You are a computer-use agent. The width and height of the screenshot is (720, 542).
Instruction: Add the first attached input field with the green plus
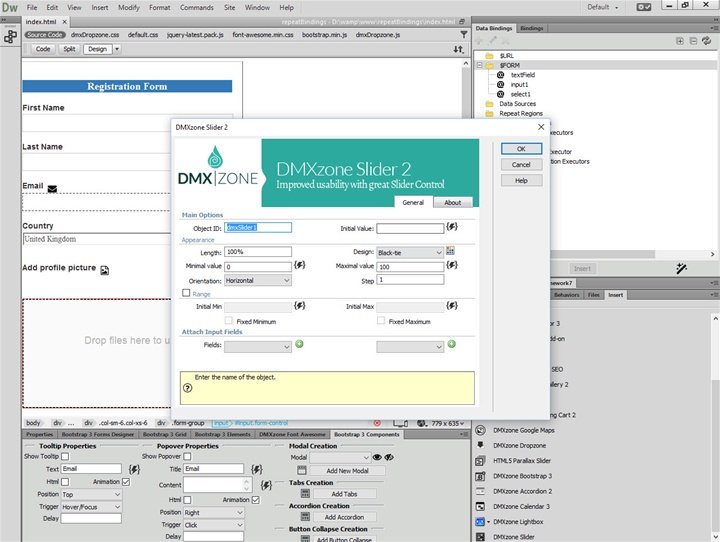299,344
